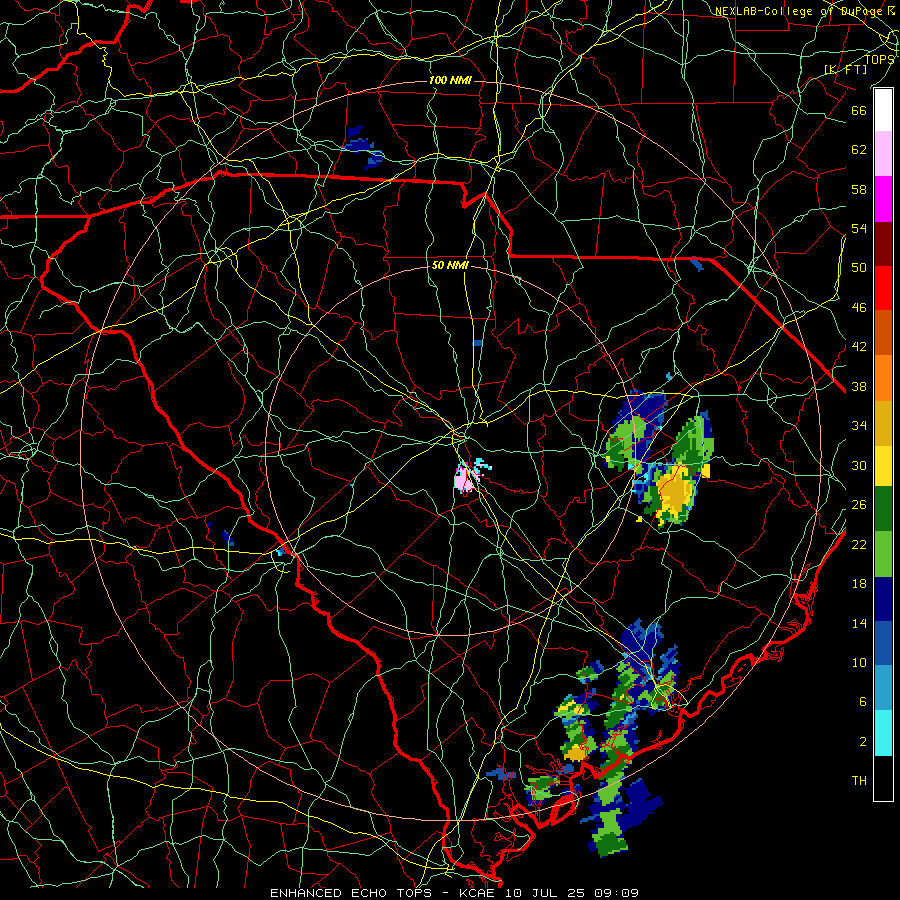Click the "ENHANCED ECHO TOPS" title text

351,893
